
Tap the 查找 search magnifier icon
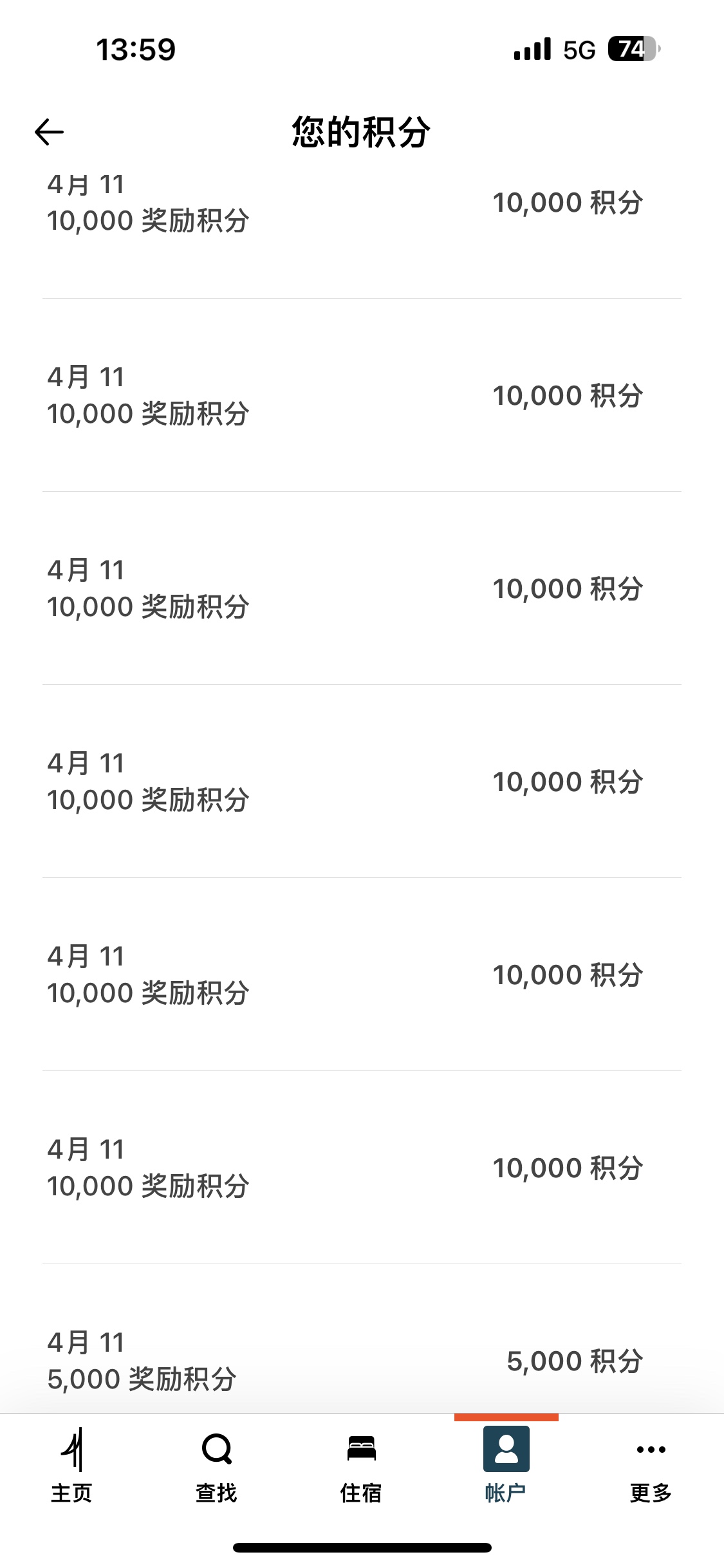point(217,1449)
